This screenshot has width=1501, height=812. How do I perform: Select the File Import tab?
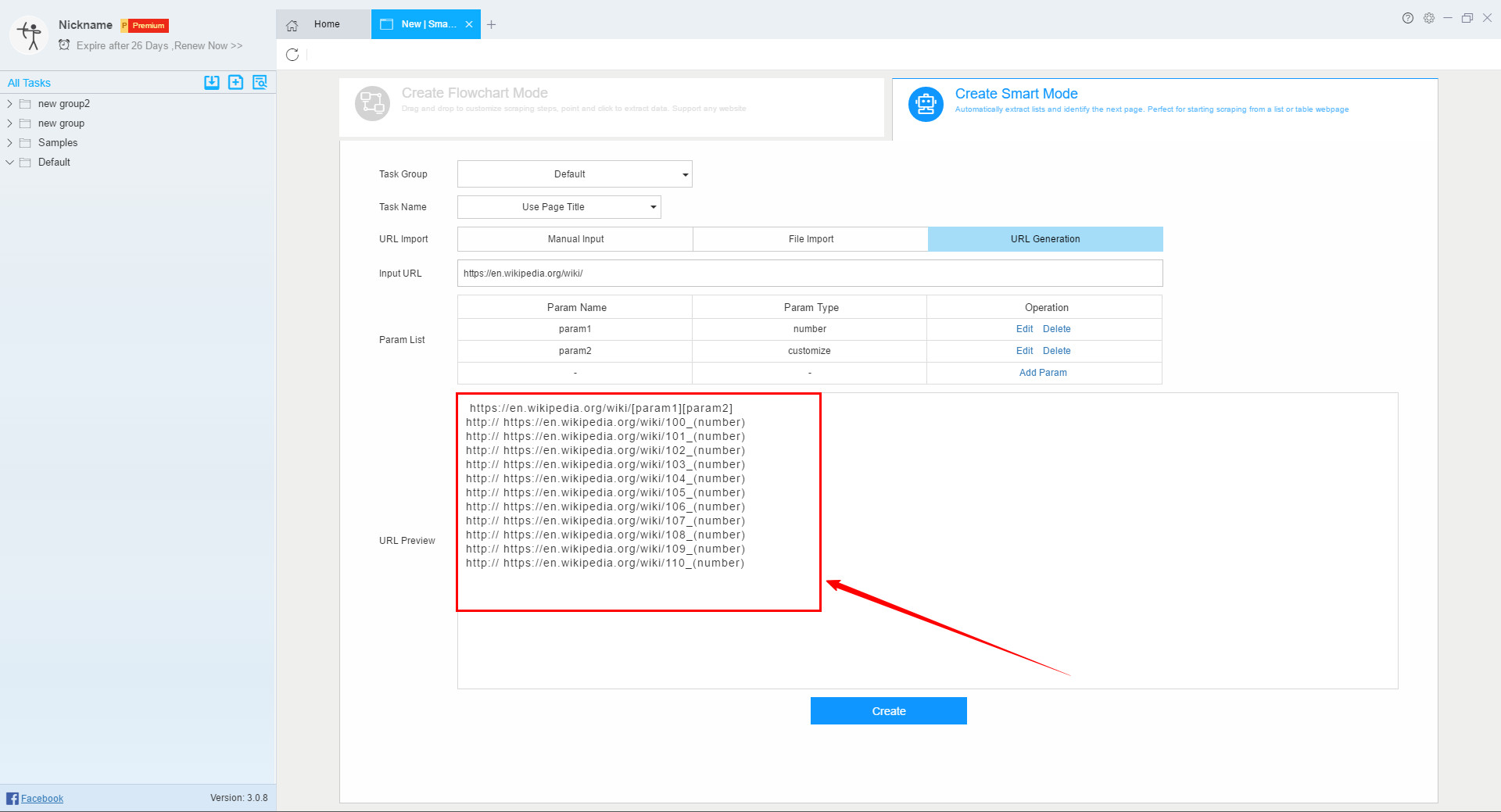(811, 239)
